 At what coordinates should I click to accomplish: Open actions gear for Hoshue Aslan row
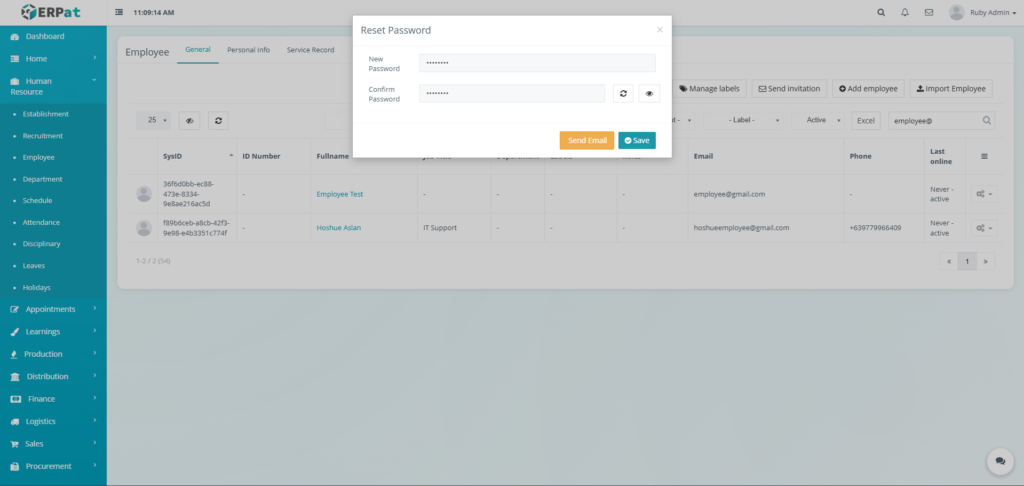[x=984, y=228]
